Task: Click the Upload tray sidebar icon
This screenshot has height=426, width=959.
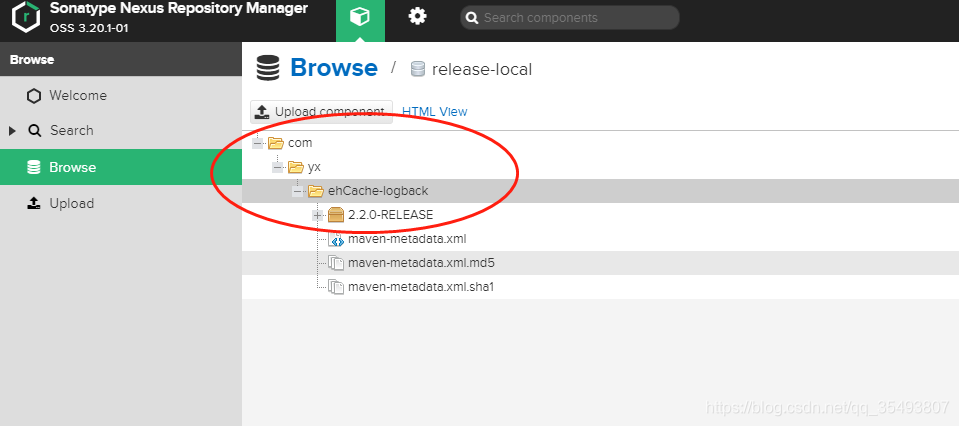Action: [x=34, y=203]
